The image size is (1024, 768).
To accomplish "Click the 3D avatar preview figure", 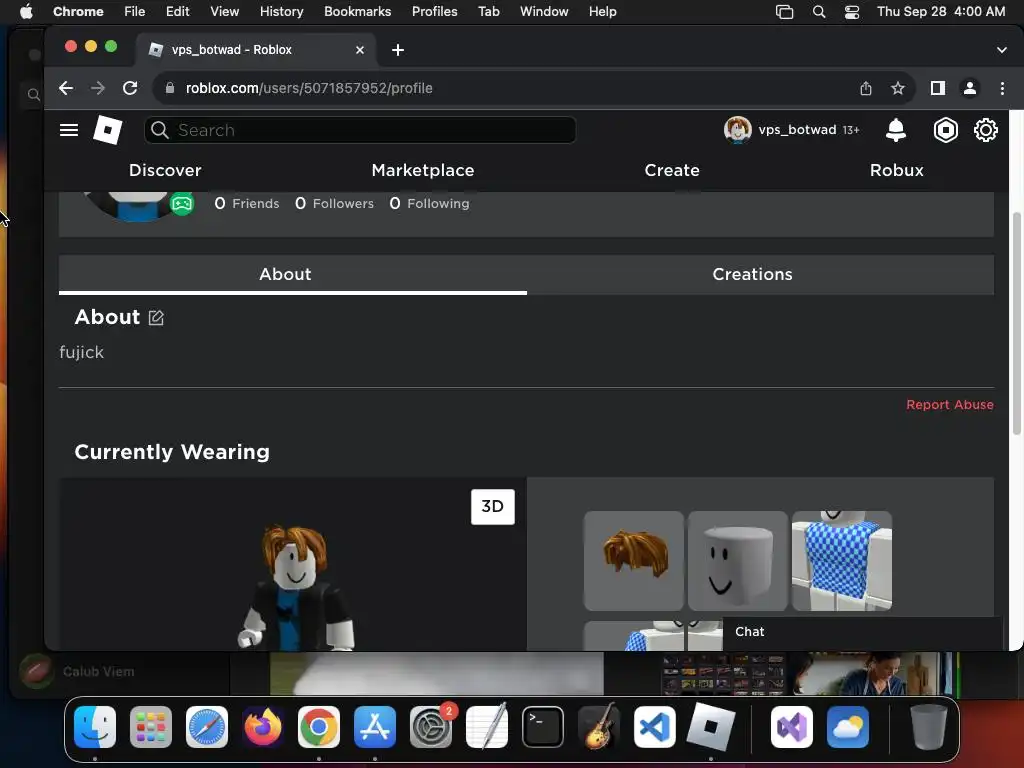I will coord(295,586).
